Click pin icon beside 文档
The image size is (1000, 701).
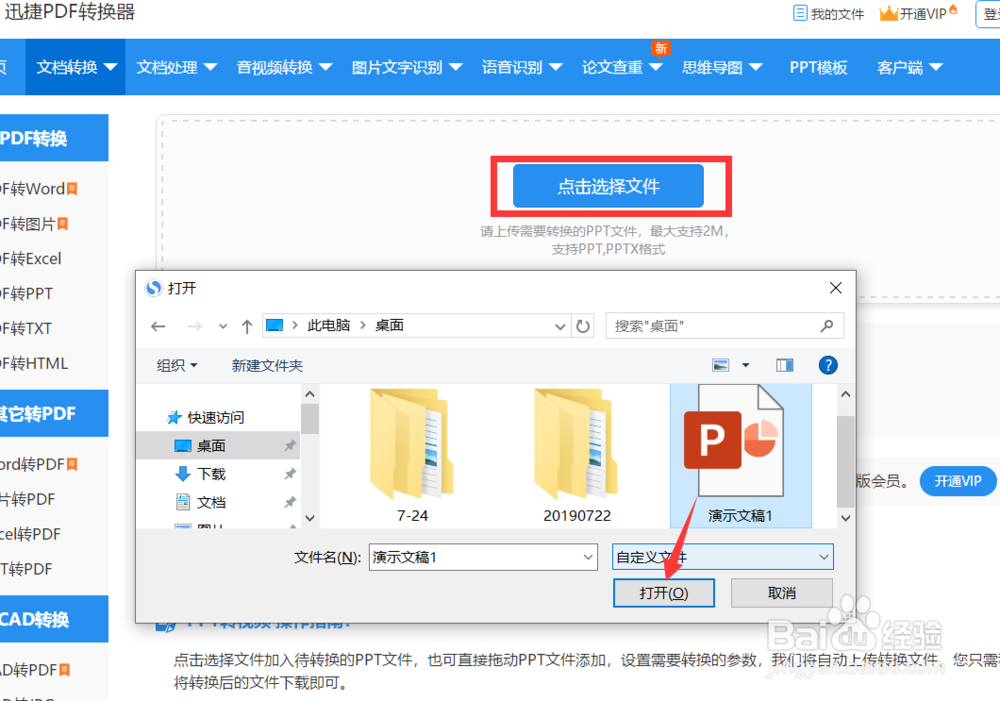[x=290, y=502]
